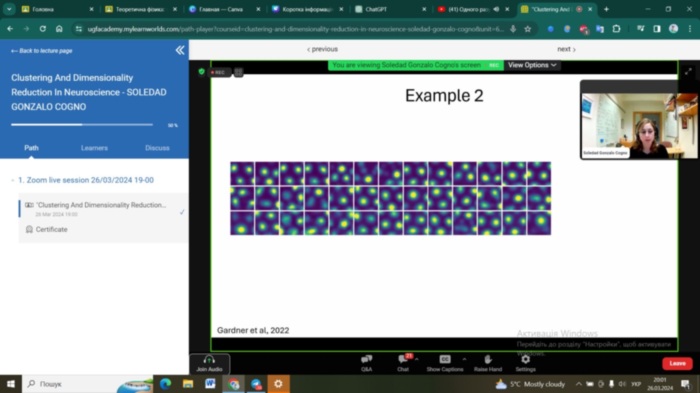Switch to the Learners tab
This screenshot has height=393, width=700.
(94, 148)
